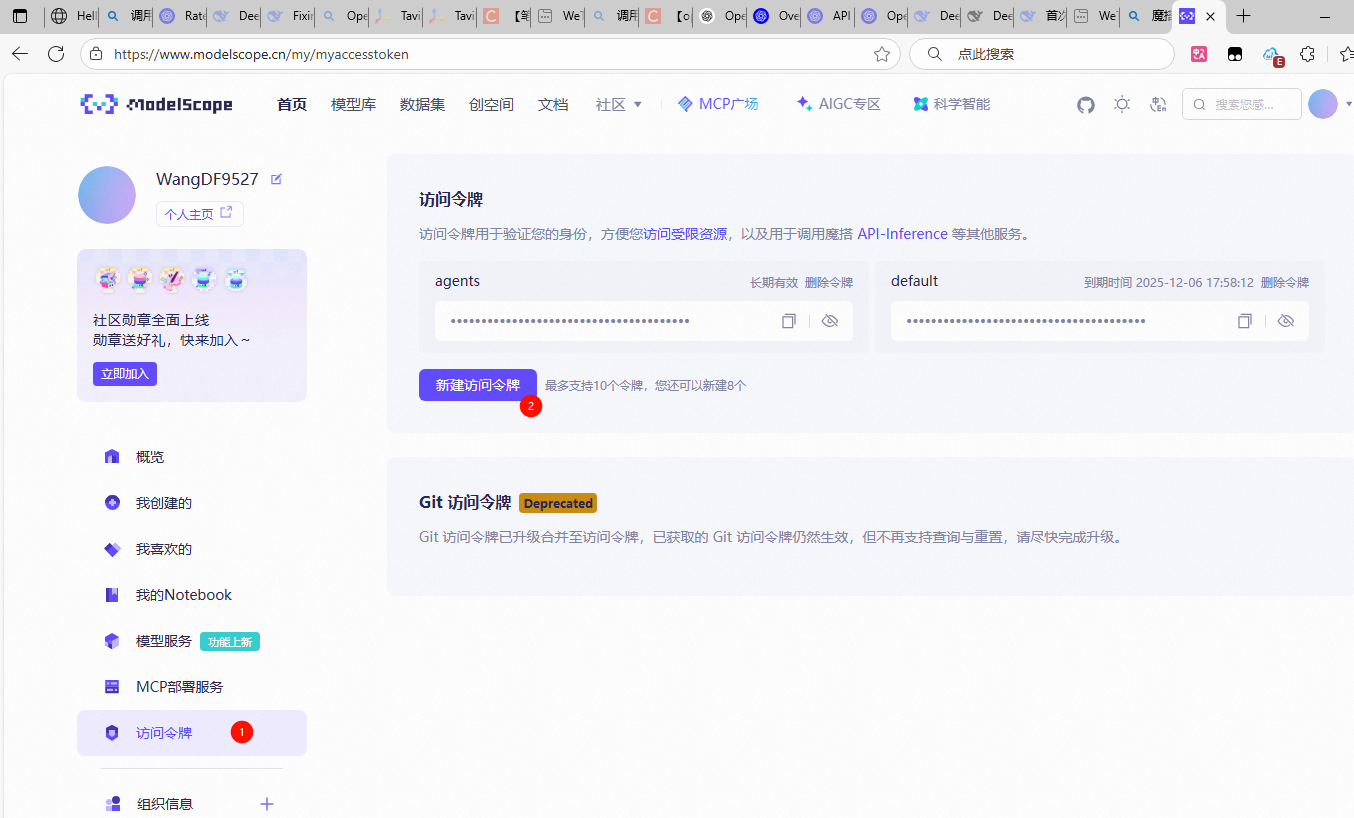Click the large profile avatar picture
Screen dimensions: 1354x818
coord(107,195)
